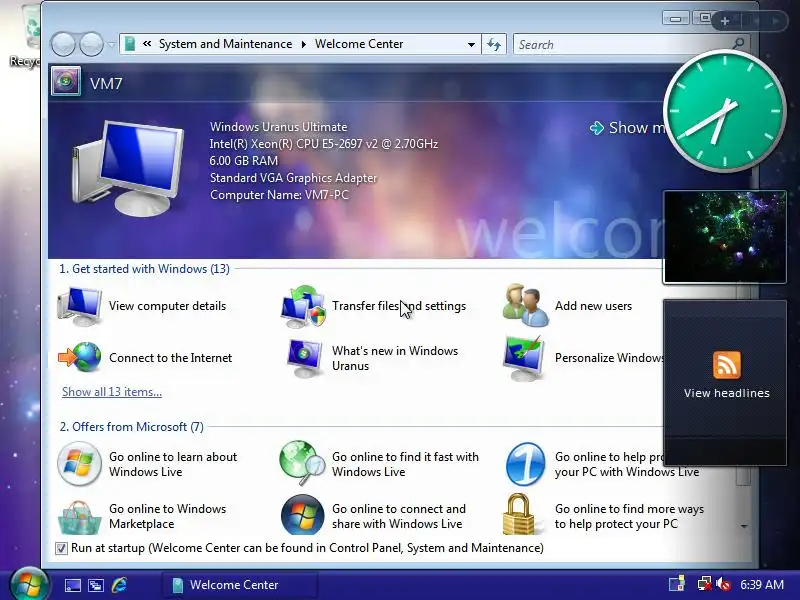
Task: Launch Connect to the Internet
Action: (145, 358)
